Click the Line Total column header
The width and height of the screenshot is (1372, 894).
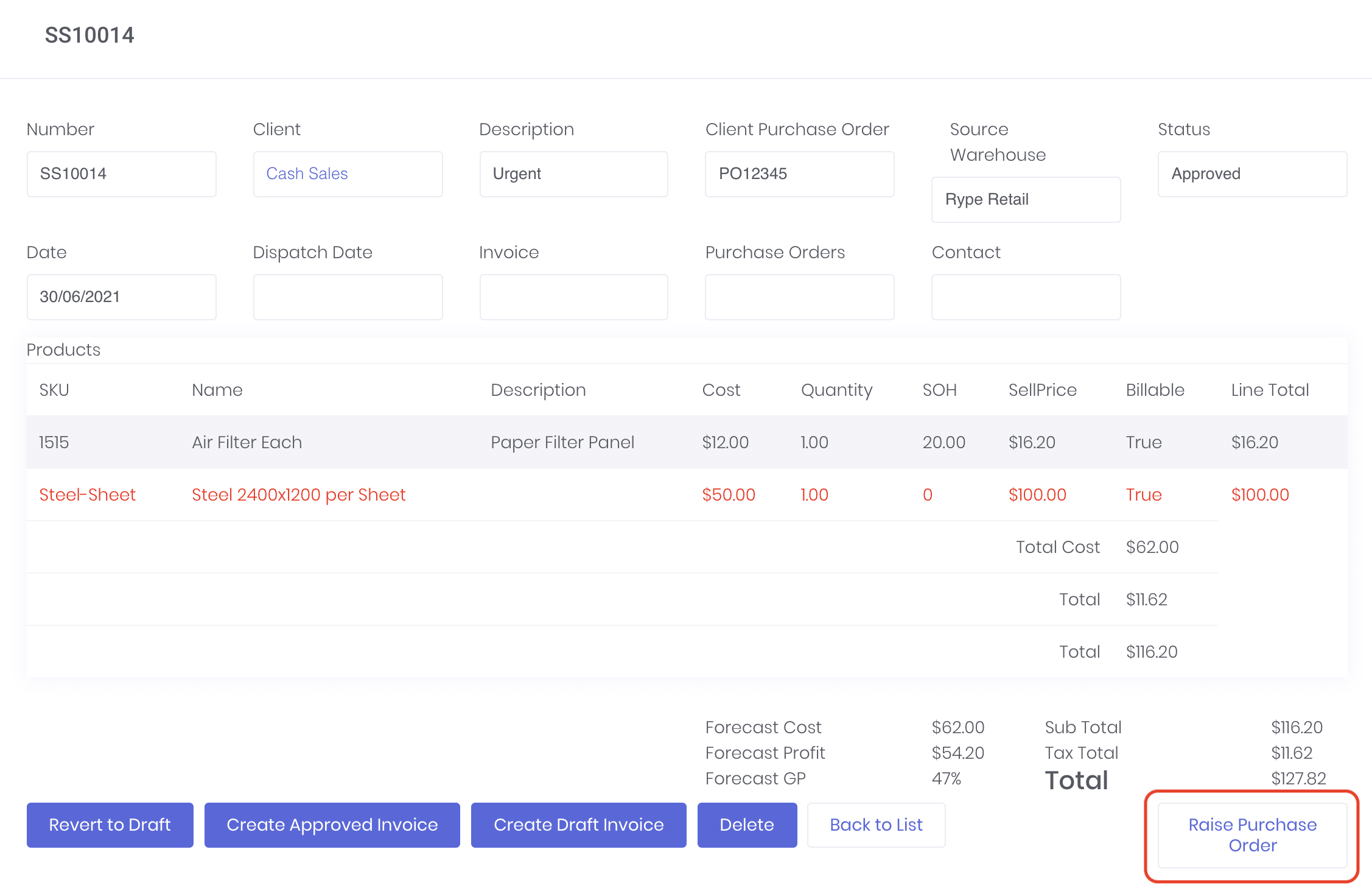tap(1270, 390)
